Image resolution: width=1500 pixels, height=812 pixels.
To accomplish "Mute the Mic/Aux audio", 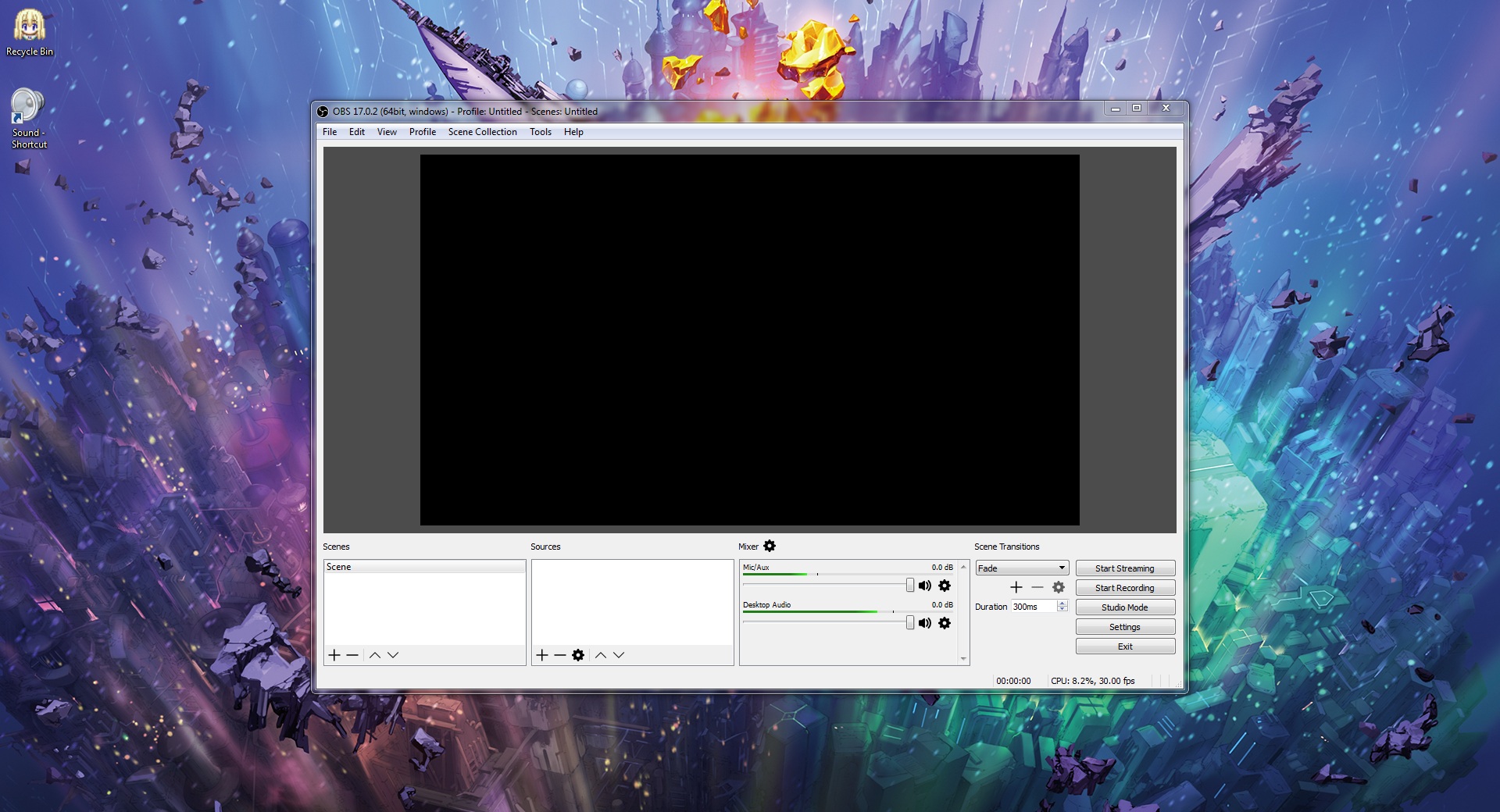I will pyautogui.click(x=925, y=586).
